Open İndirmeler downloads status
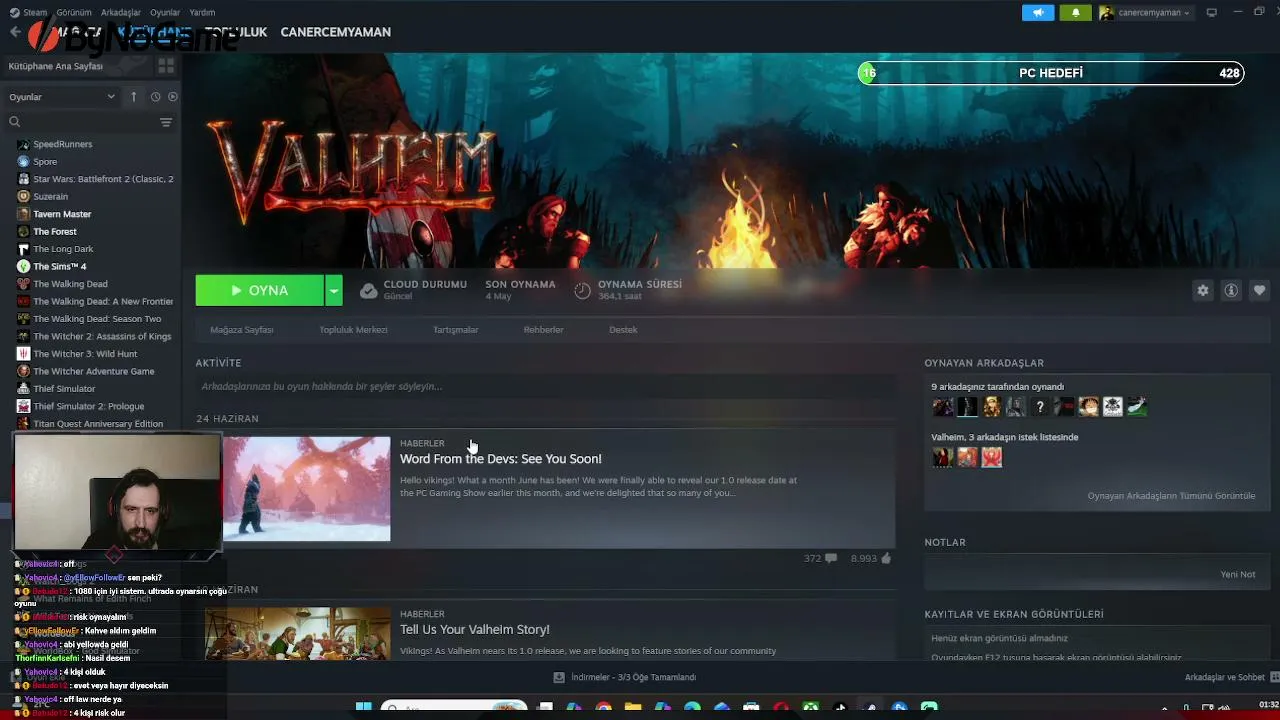The width and height of the screenshot is (1280, 720). coord(626,678)
